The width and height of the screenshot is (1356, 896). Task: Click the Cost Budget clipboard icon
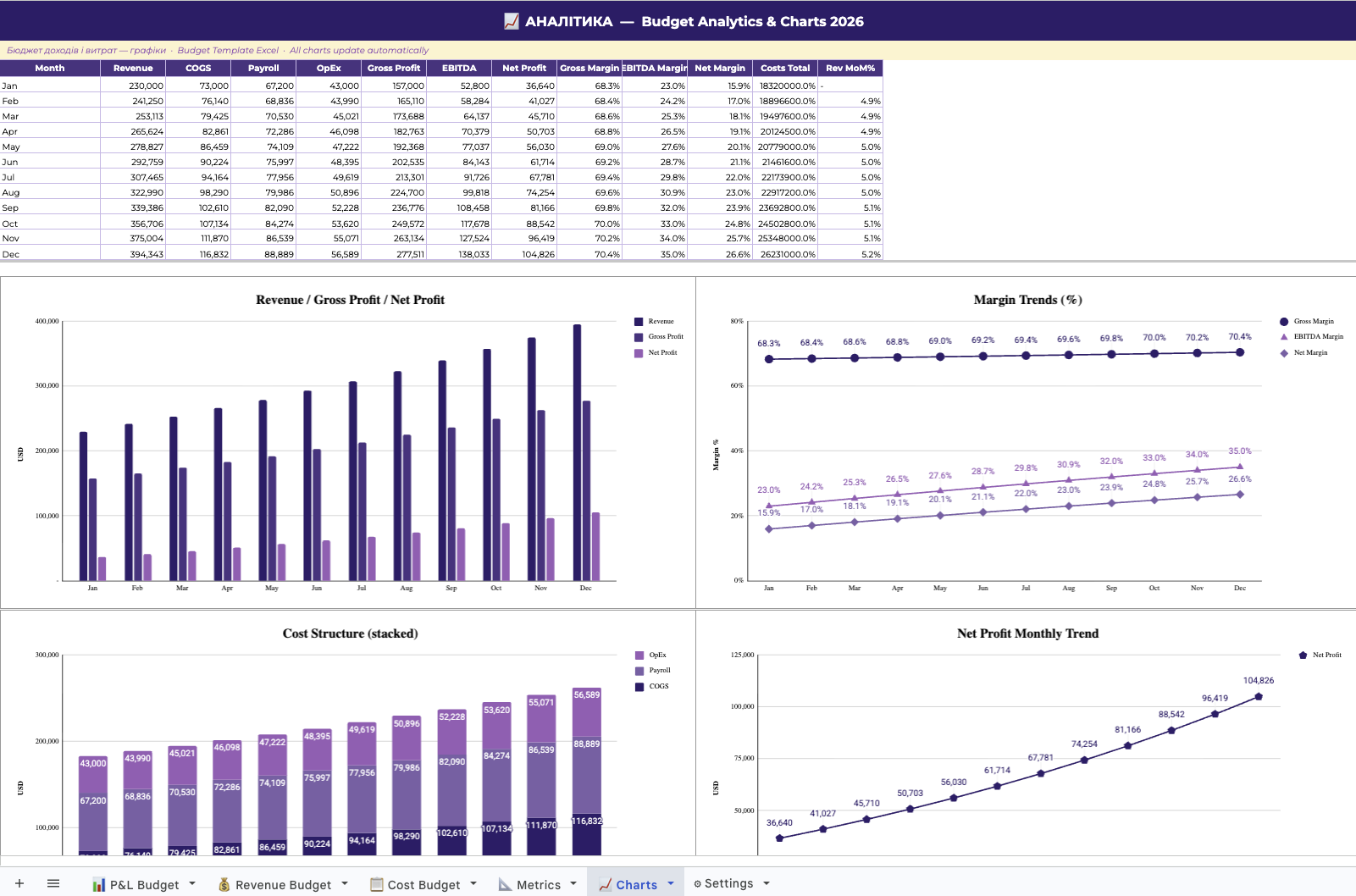click(x=377, y=884)
